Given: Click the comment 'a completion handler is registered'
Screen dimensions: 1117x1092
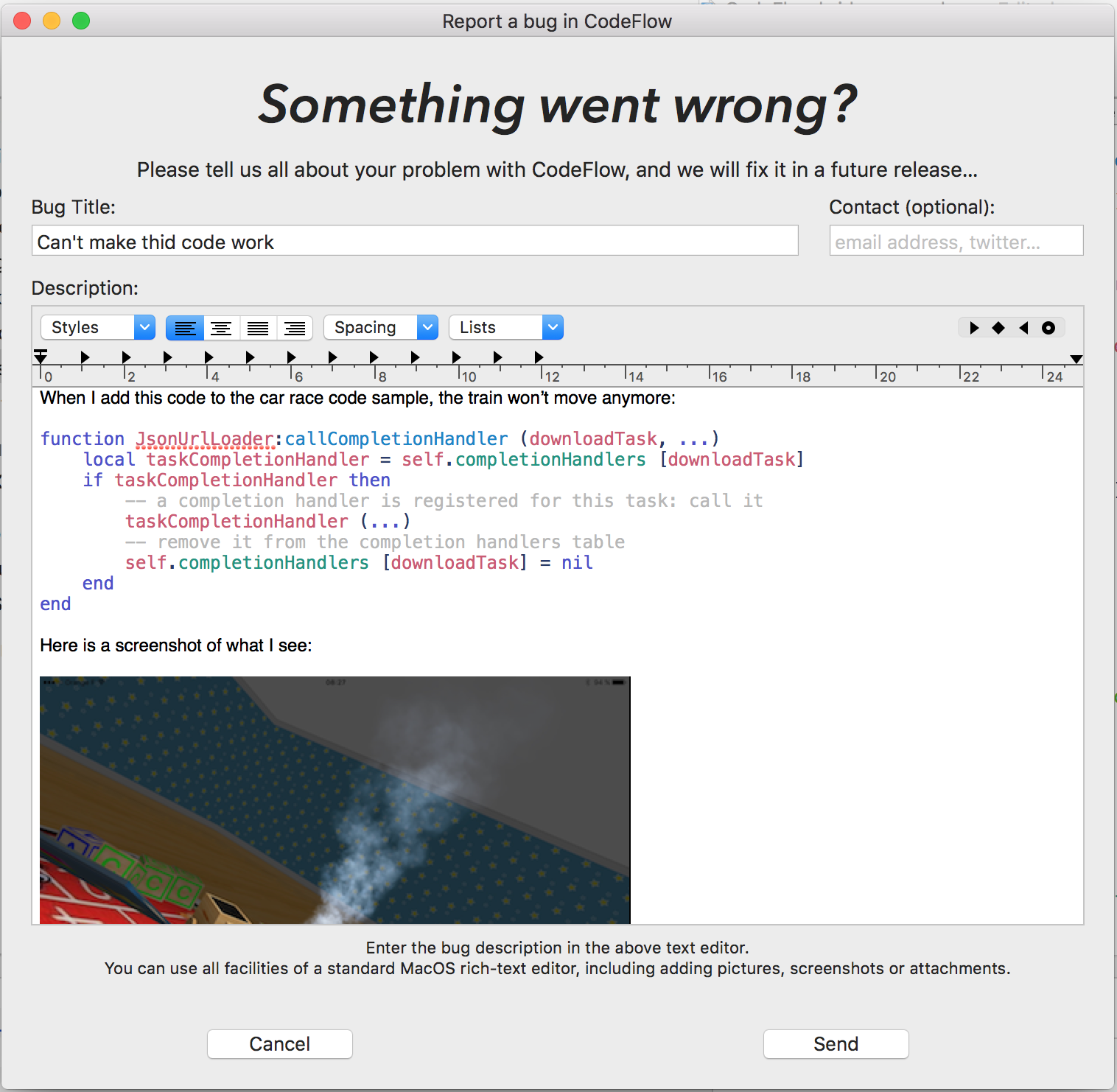Looking at the screenshot, I should [x=444, y=501].
